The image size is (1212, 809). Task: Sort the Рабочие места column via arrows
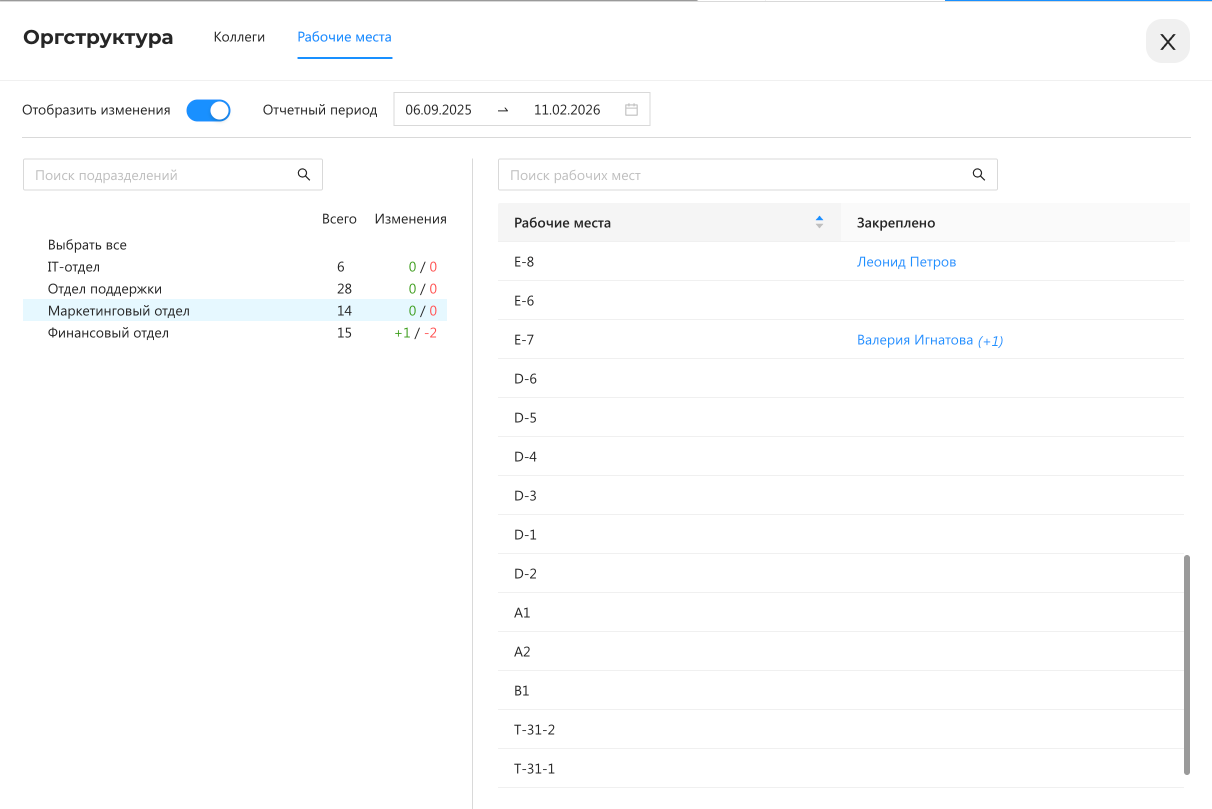click(819, 222)
